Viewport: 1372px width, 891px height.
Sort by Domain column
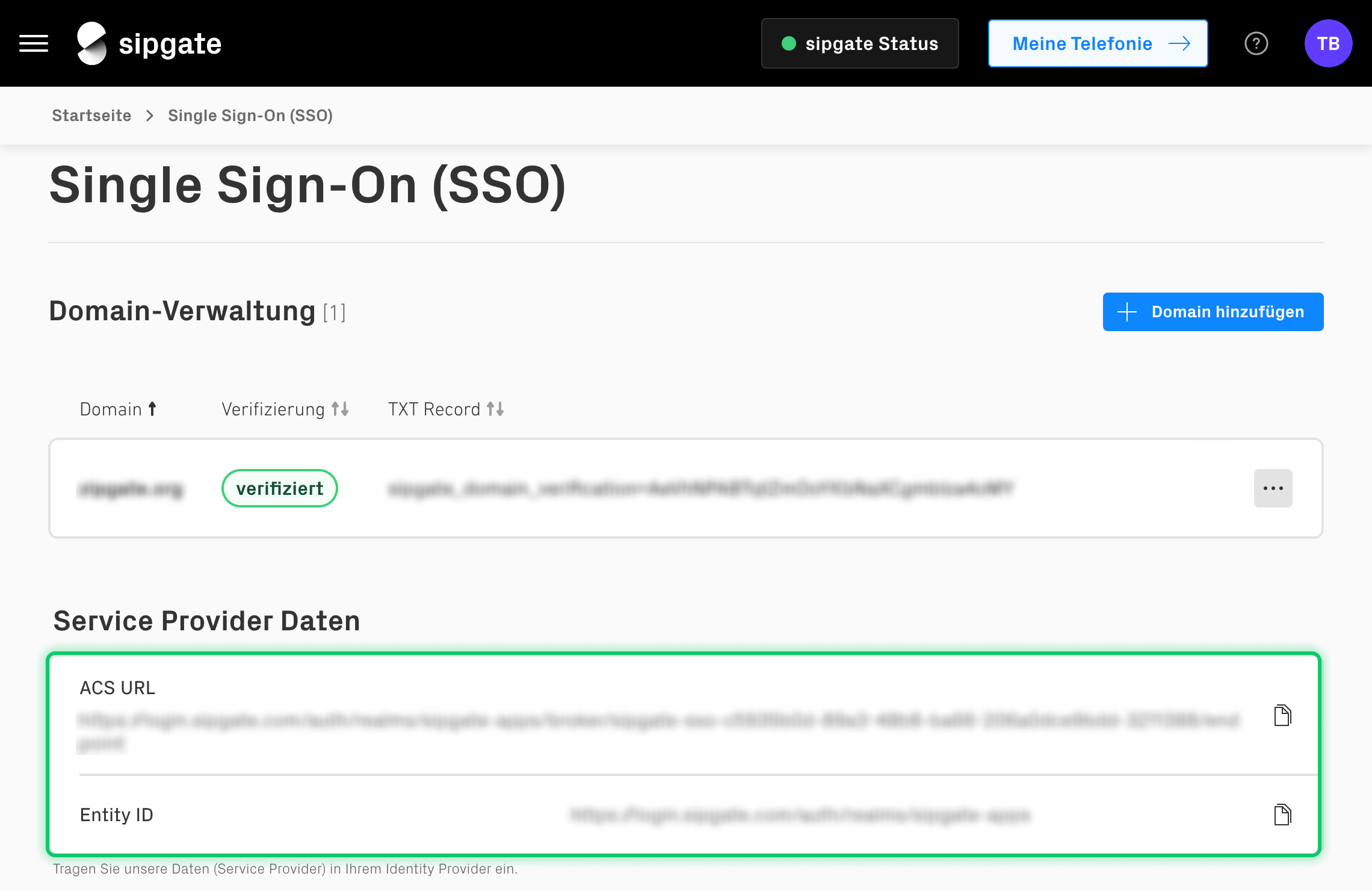[x=119, y=409]
